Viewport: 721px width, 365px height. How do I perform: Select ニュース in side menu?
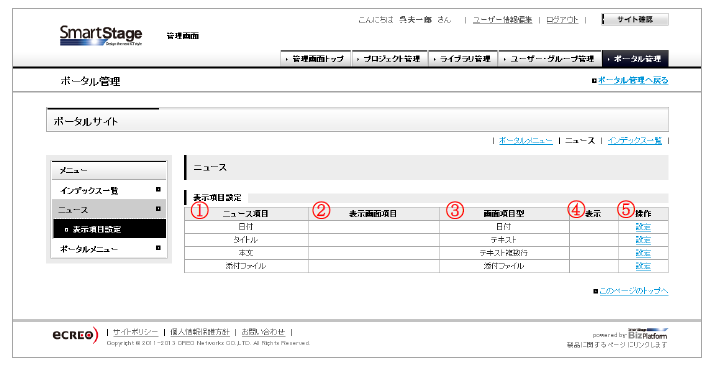click(x=109, y=210)
